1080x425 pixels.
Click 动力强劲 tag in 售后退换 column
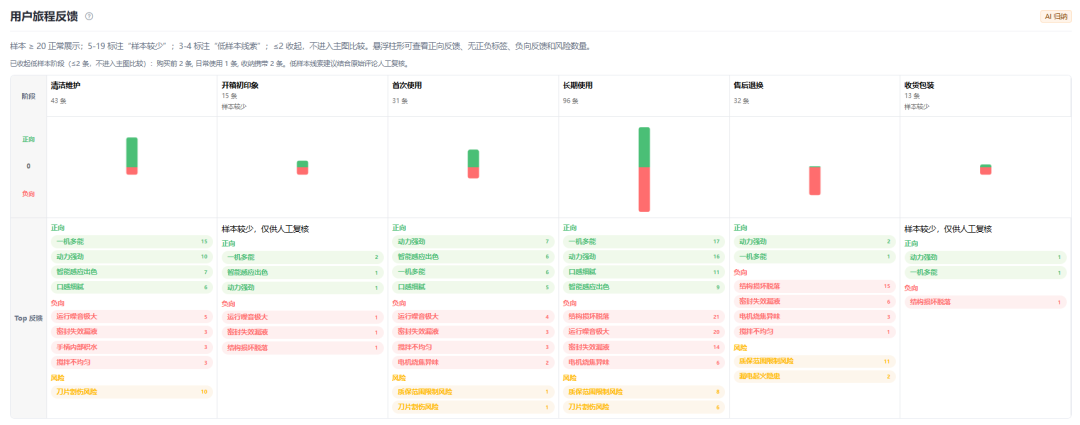(815, 242)
